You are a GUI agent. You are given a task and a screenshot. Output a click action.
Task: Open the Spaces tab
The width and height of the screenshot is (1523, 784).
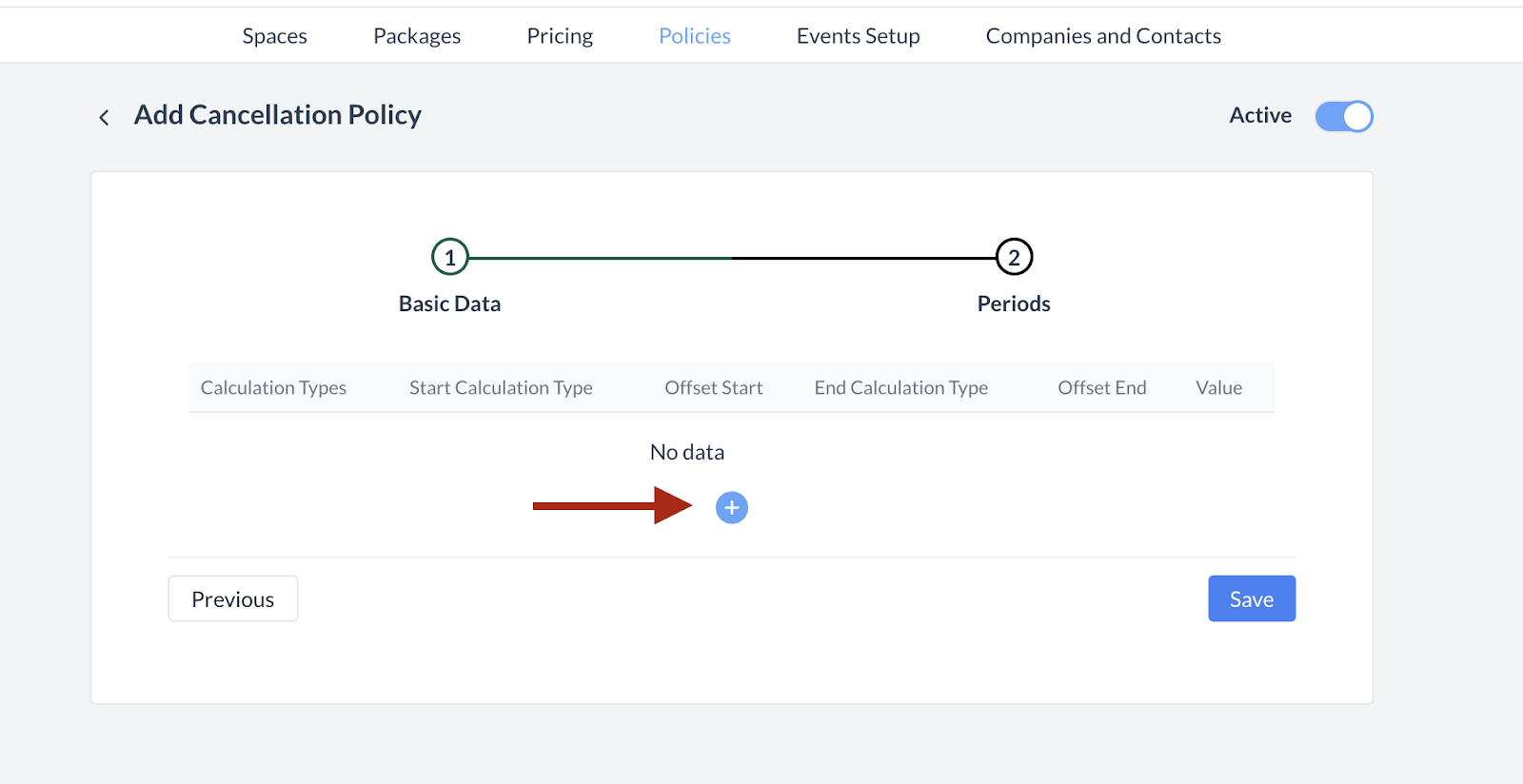point(274,36)
